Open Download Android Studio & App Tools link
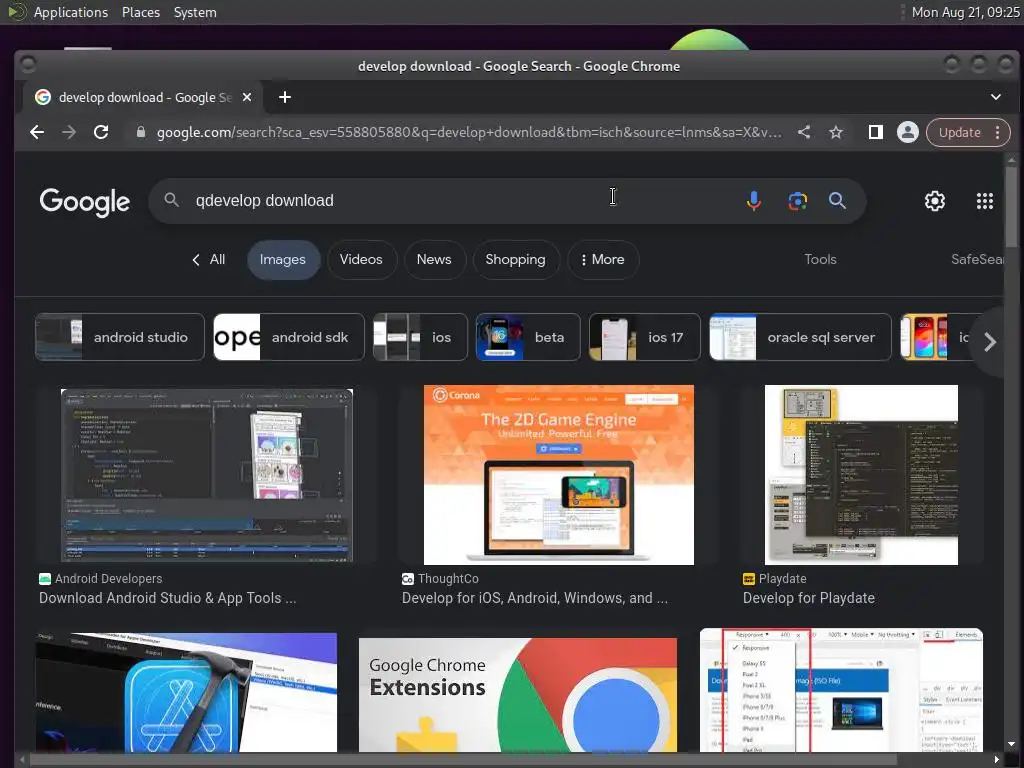The width and height of the screenshot is (1024, 768). pos(167,598)
